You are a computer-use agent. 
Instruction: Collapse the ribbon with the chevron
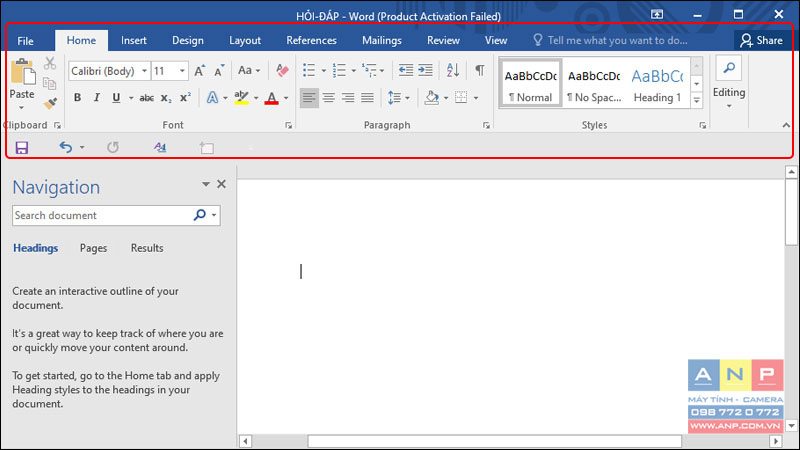(x=786, y=125)
